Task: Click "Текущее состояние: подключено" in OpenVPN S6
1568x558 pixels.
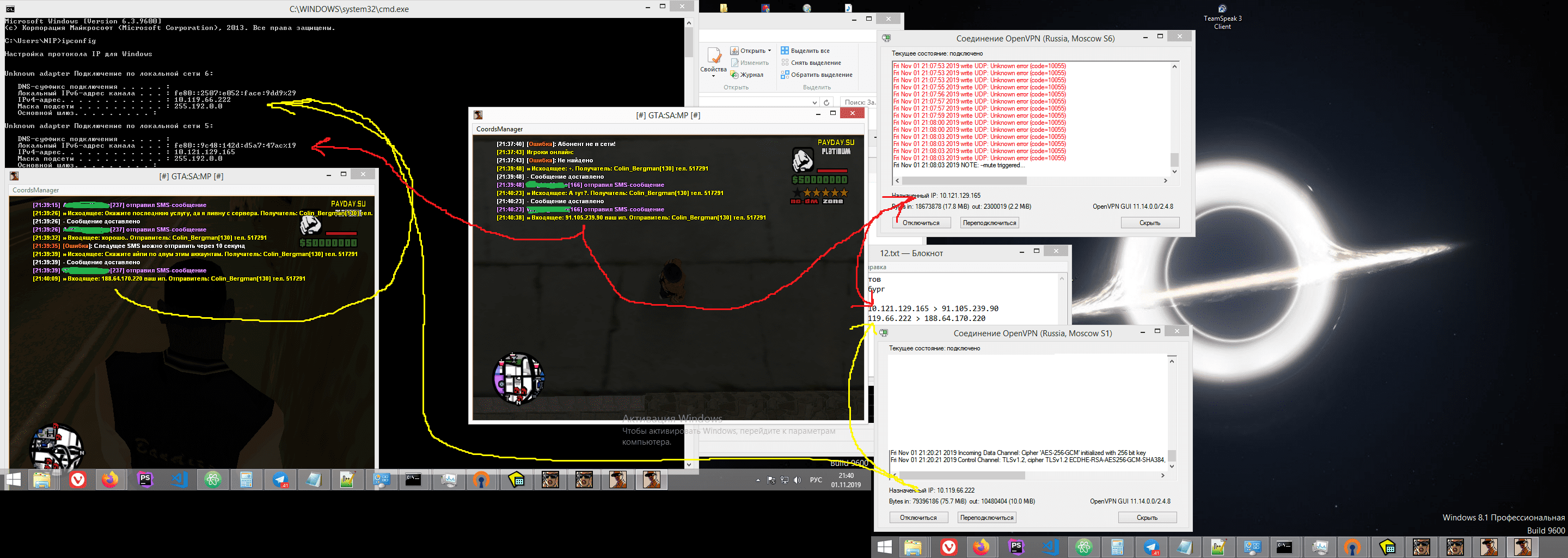Action: click(x=938, y=53)
